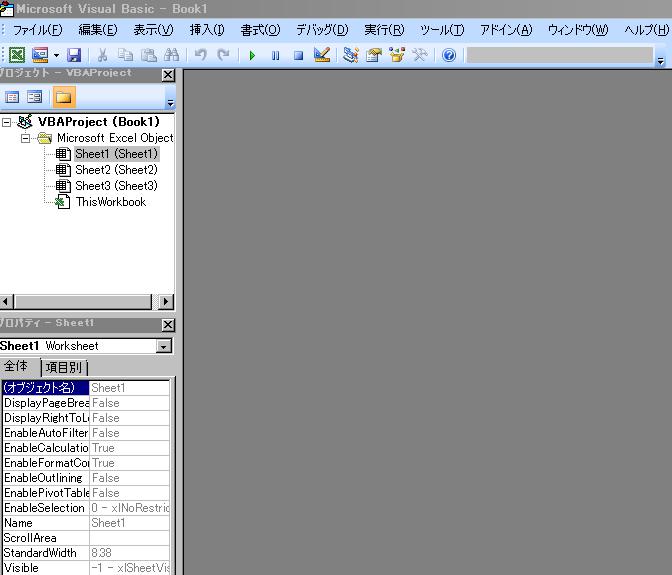Image resolution: width=672 pixels, height=575 pixels.
Task: Click Visible property xlSheetVisible value
Action: (x=129, y=568)
